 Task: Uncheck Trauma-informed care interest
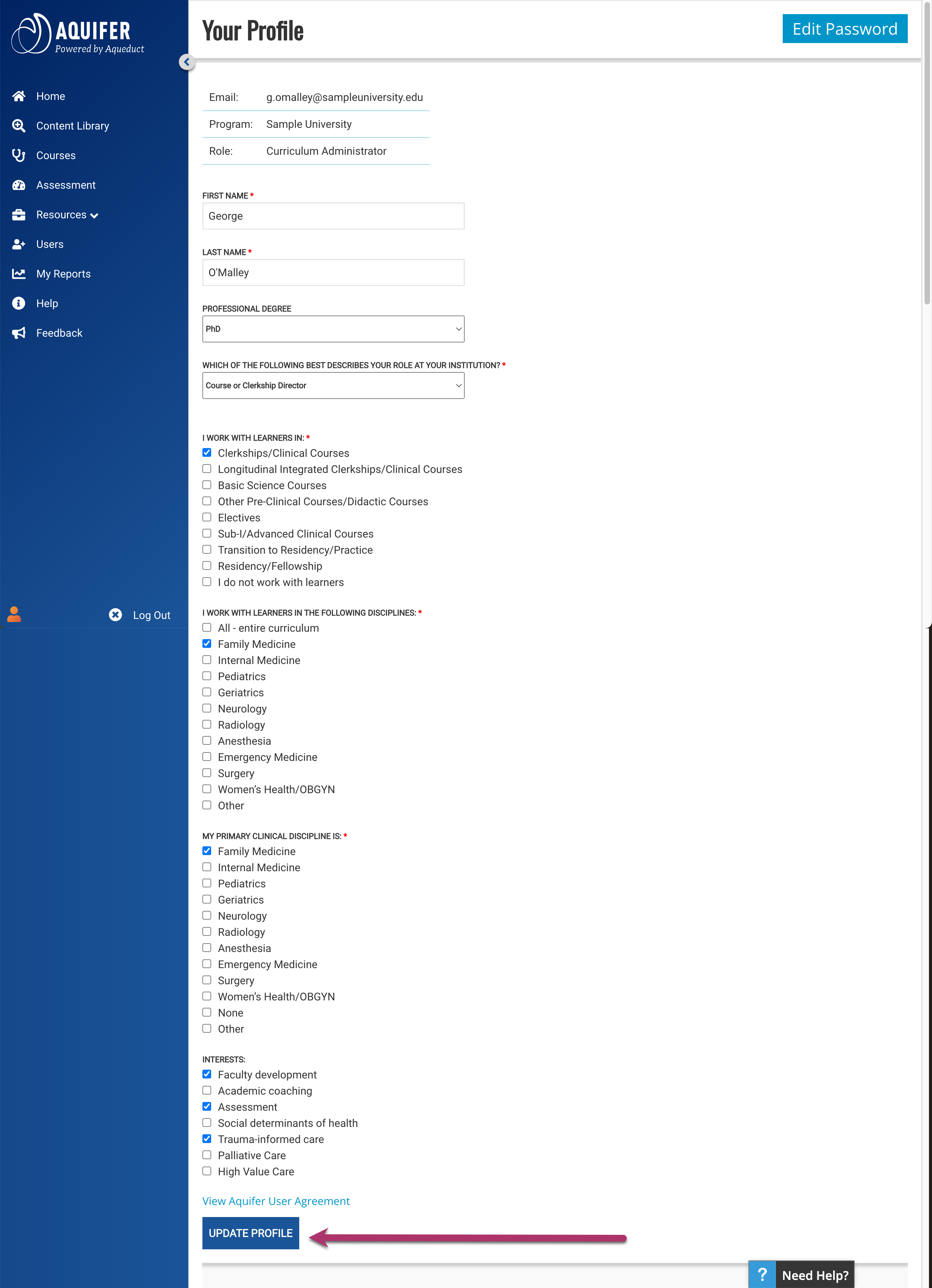[207, 1139]
